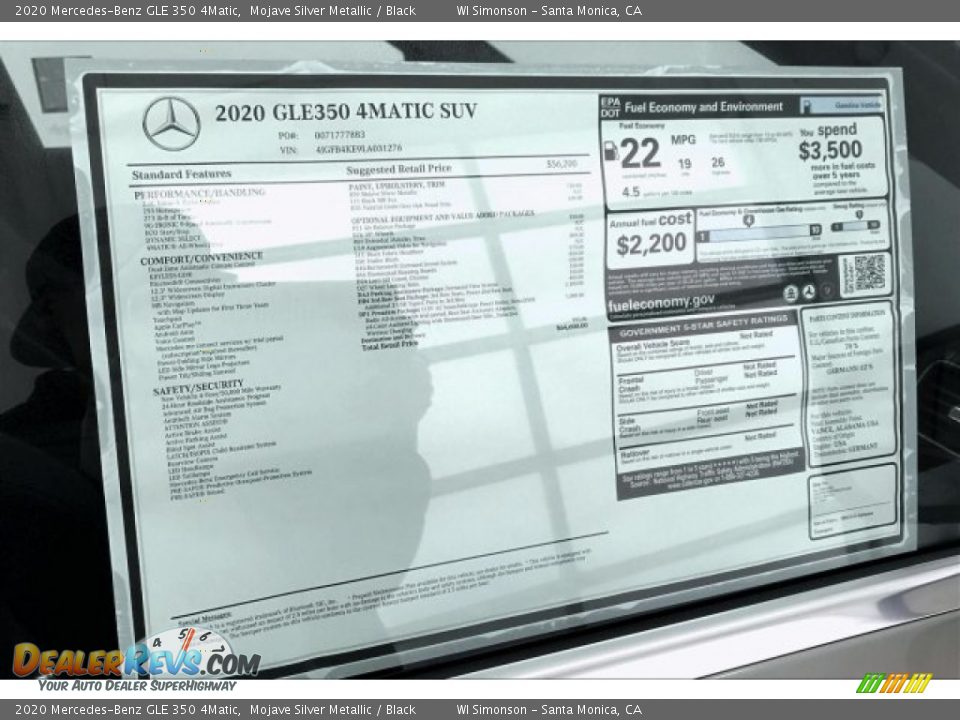
Task: Click the "COMFORT/CONVENIENCE" section title
Action: pos(201,258)
